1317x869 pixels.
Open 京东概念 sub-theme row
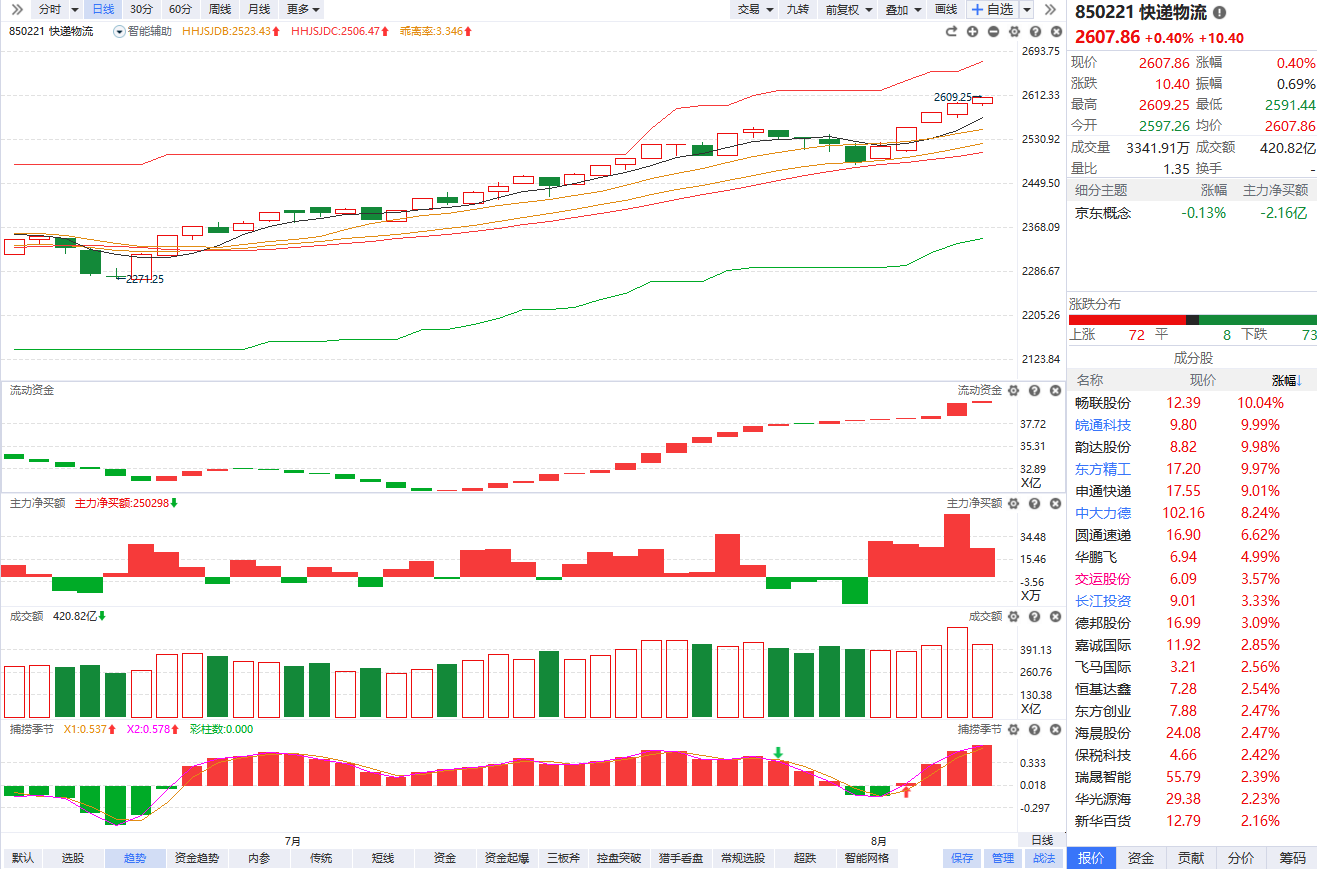1192,213
